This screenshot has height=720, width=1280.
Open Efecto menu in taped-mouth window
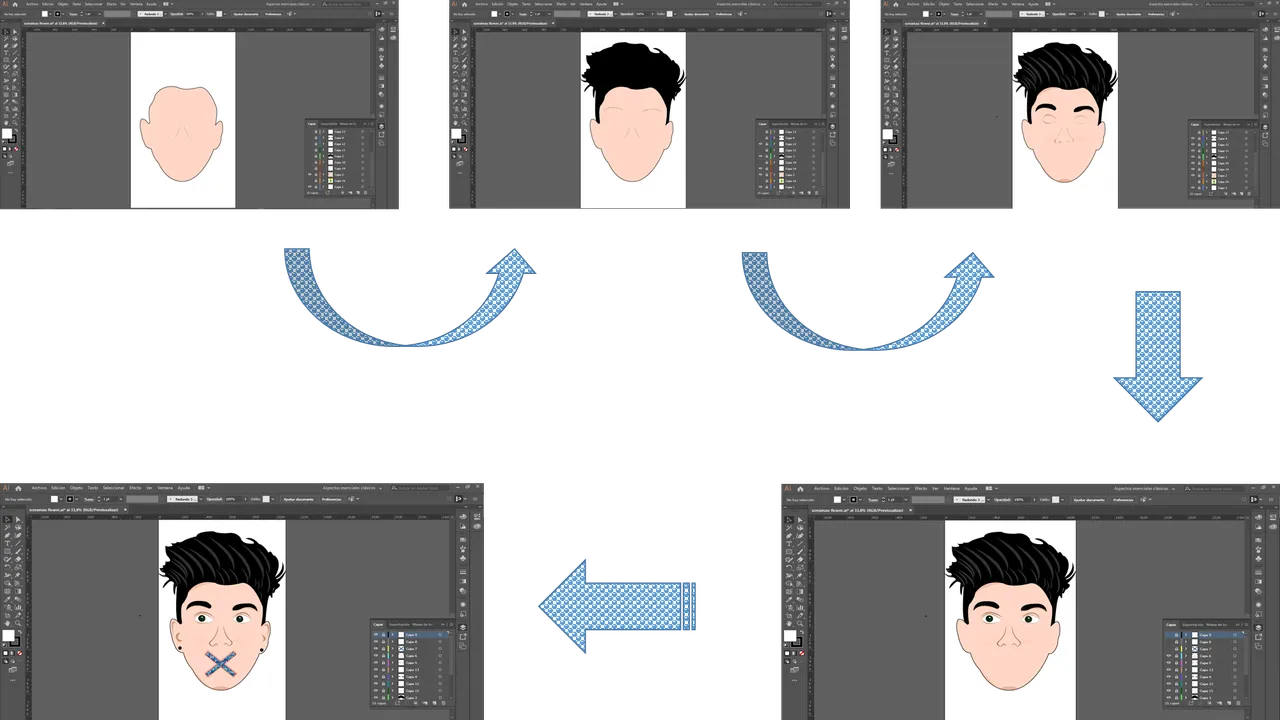point(135,487)
